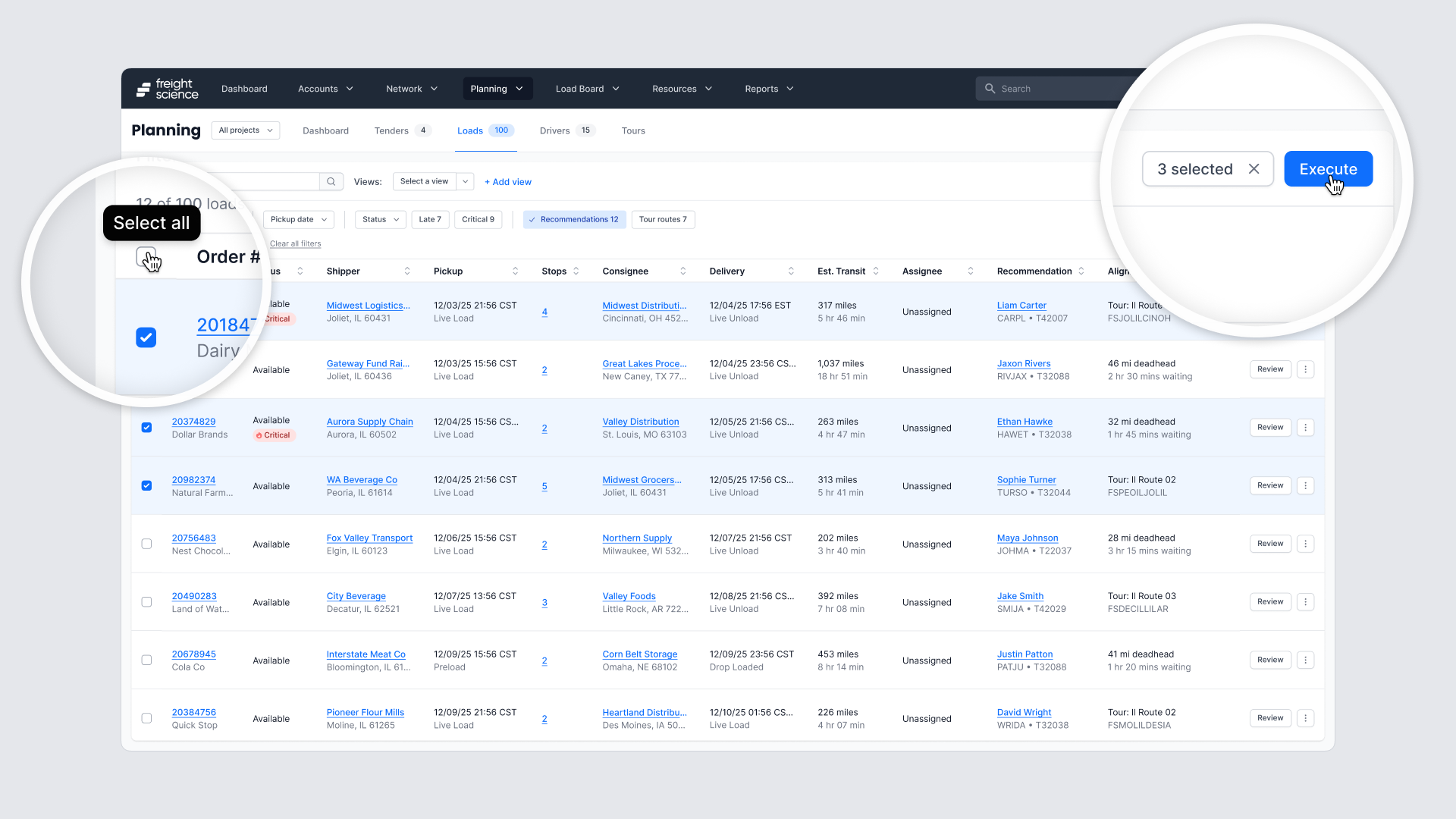1456x819 pixels.
Task: Sort by Est. Transit column arrows
Action: [x=876, y=271]
